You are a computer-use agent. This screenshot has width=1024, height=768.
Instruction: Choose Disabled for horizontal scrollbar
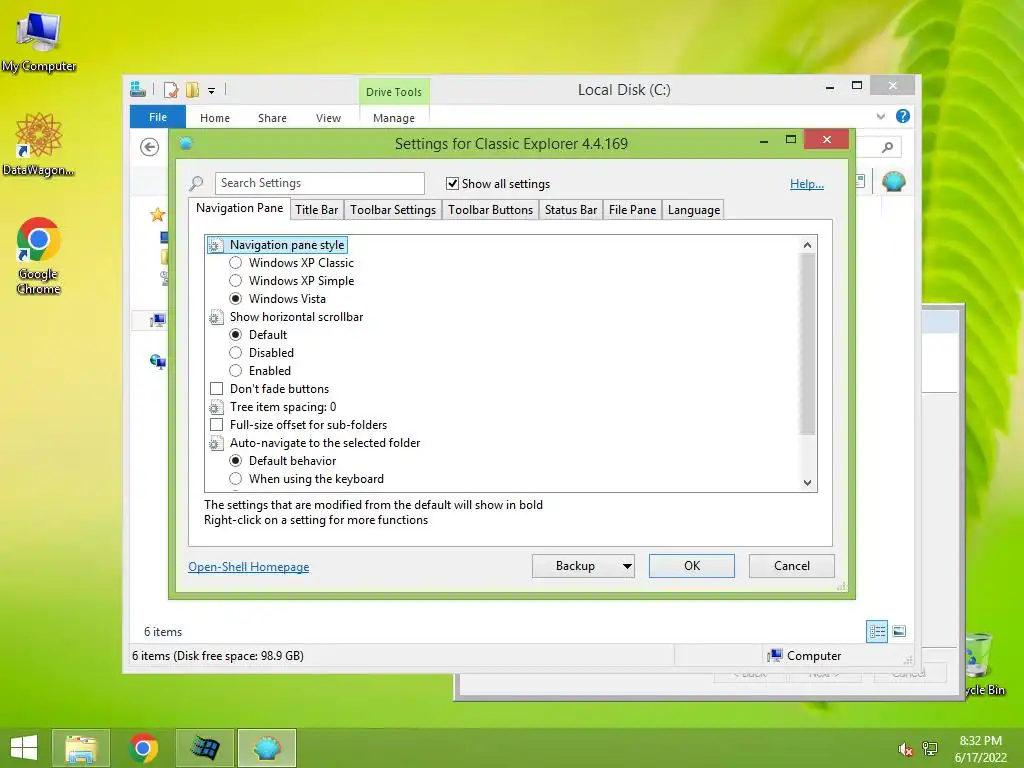click(236, 353)
